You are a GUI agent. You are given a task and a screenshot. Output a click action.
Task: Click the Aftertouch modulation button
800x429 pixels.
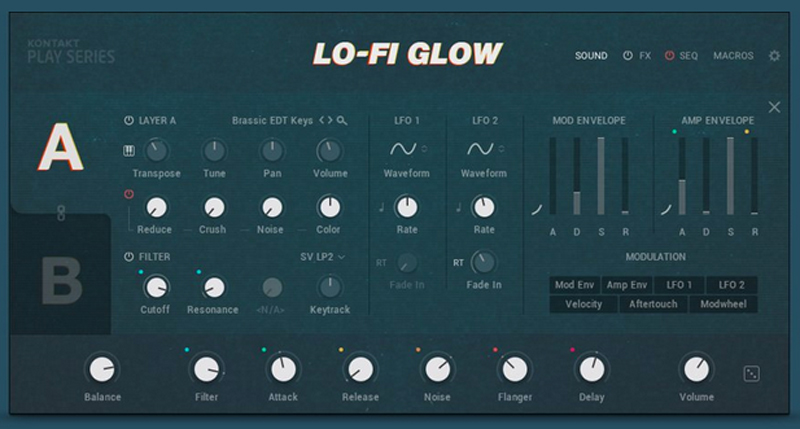click(653, 304)
